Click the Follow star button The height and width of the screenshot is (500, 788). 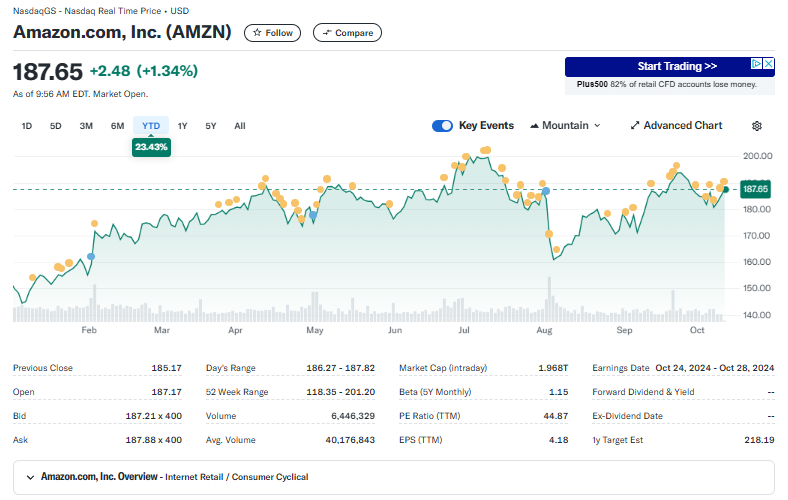pyautogui.click(x=272, y=33)
